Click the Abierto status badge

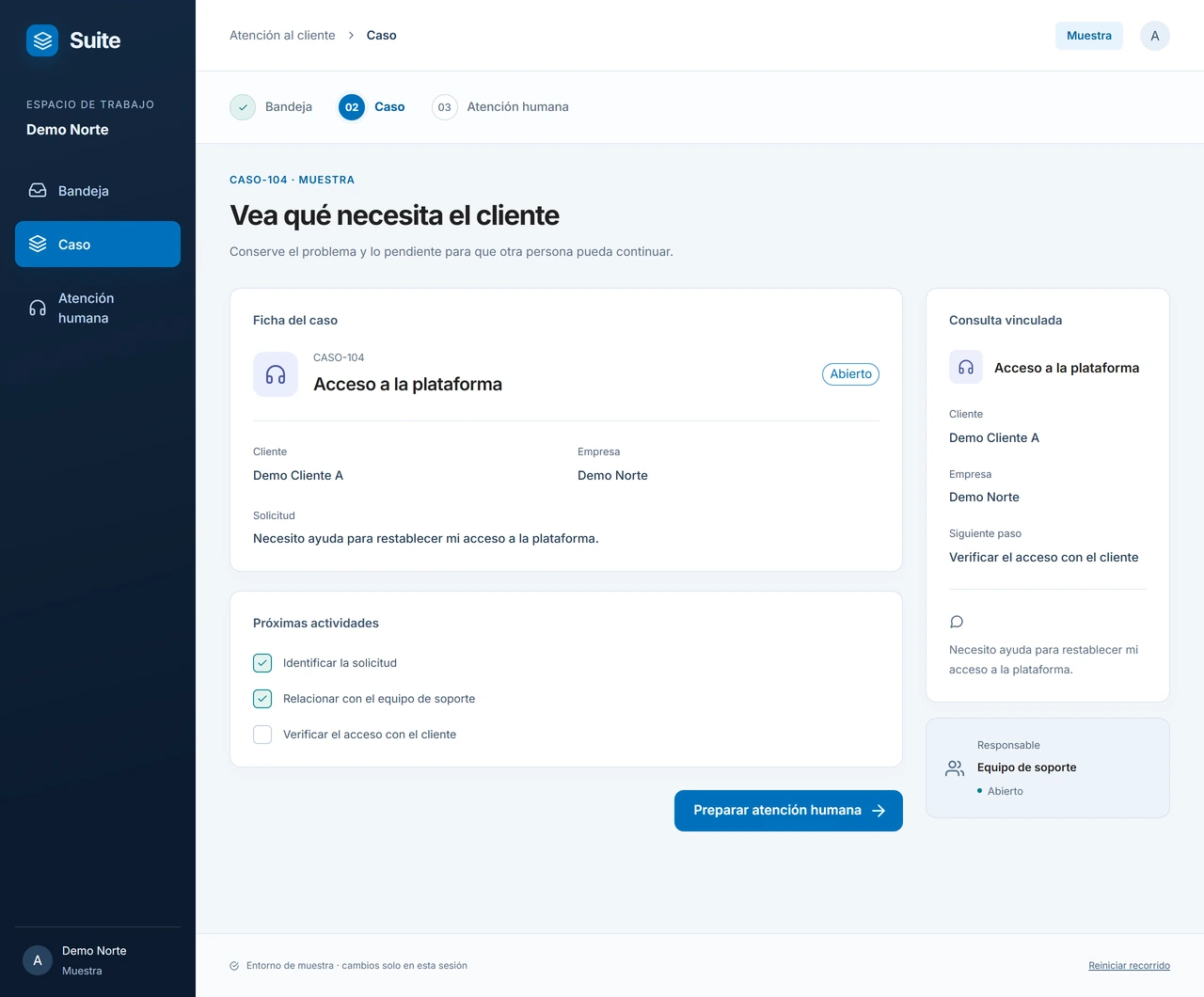click(x=850, y=374)
